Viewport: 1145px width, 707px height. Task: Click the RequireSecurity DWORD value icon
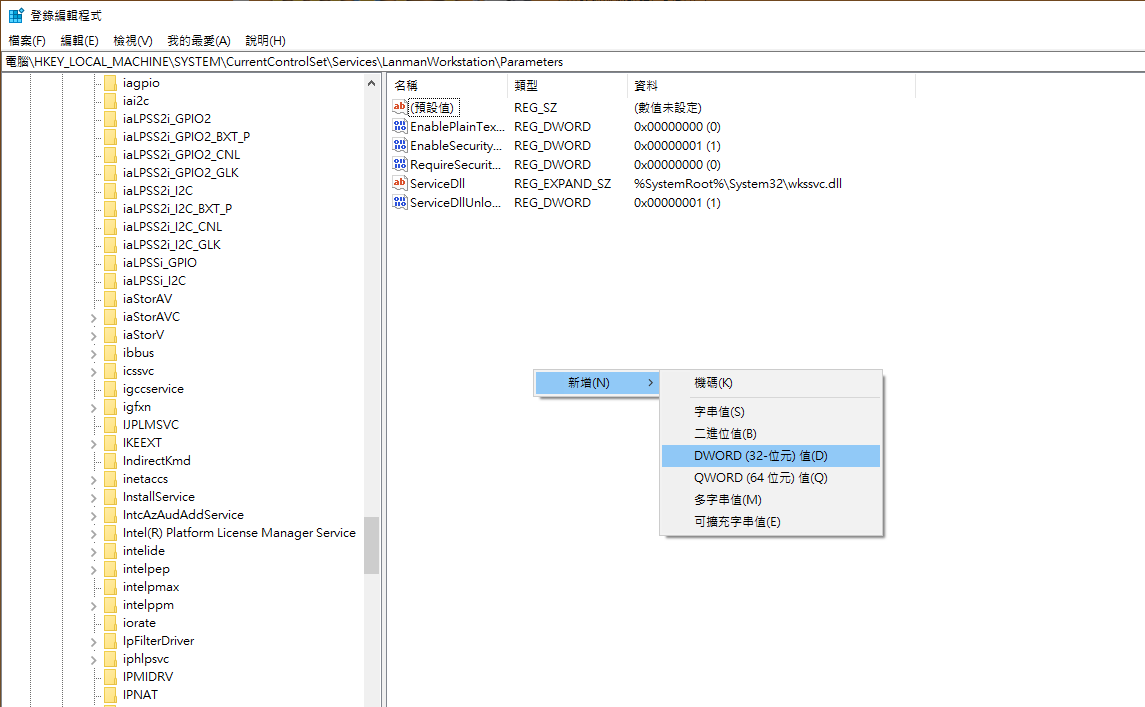400,165
